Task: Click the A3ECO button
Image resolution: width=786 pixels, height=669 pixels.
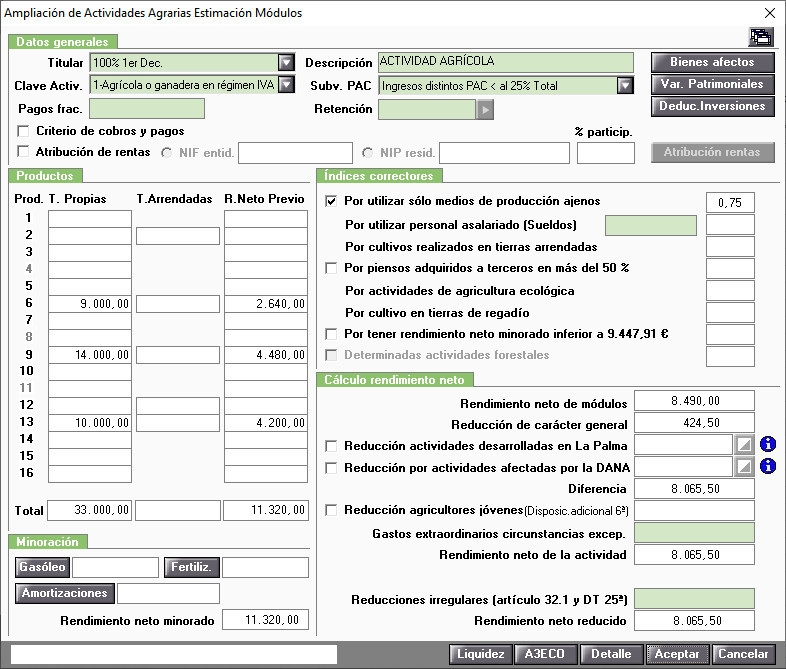Action: pyautogui.click(x=545, y=654)
